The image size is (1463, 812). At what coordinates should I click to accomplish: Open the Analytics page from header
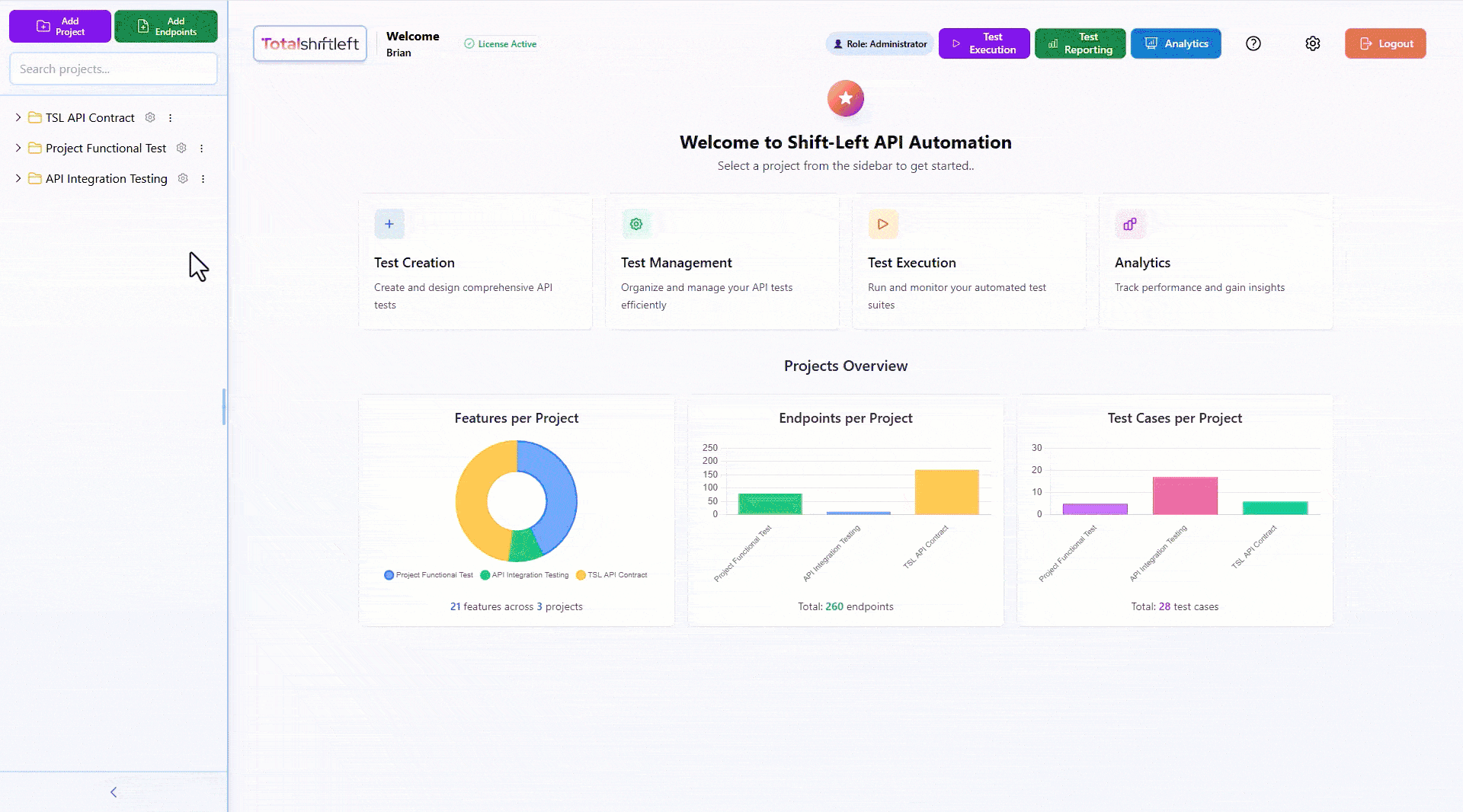1176,43
